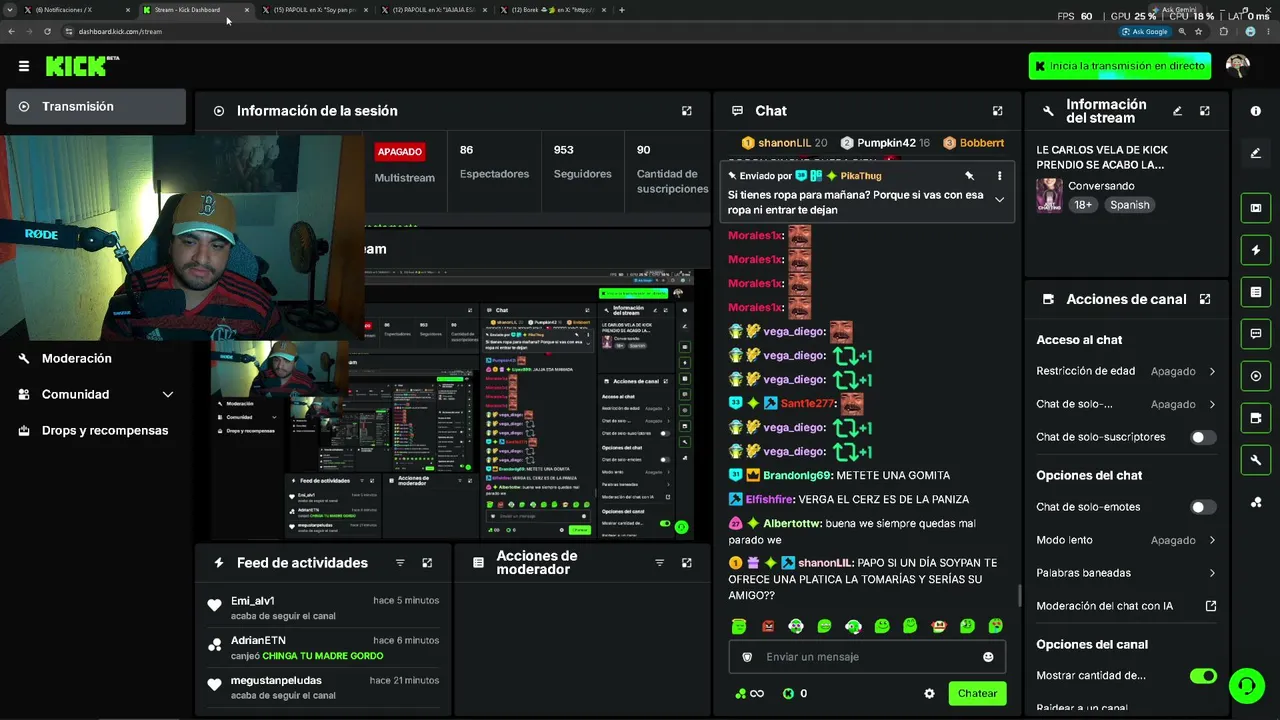1280x720 pixels.
Task: Click Inicia la transmisión en directo button
Action: [1120, 66]
